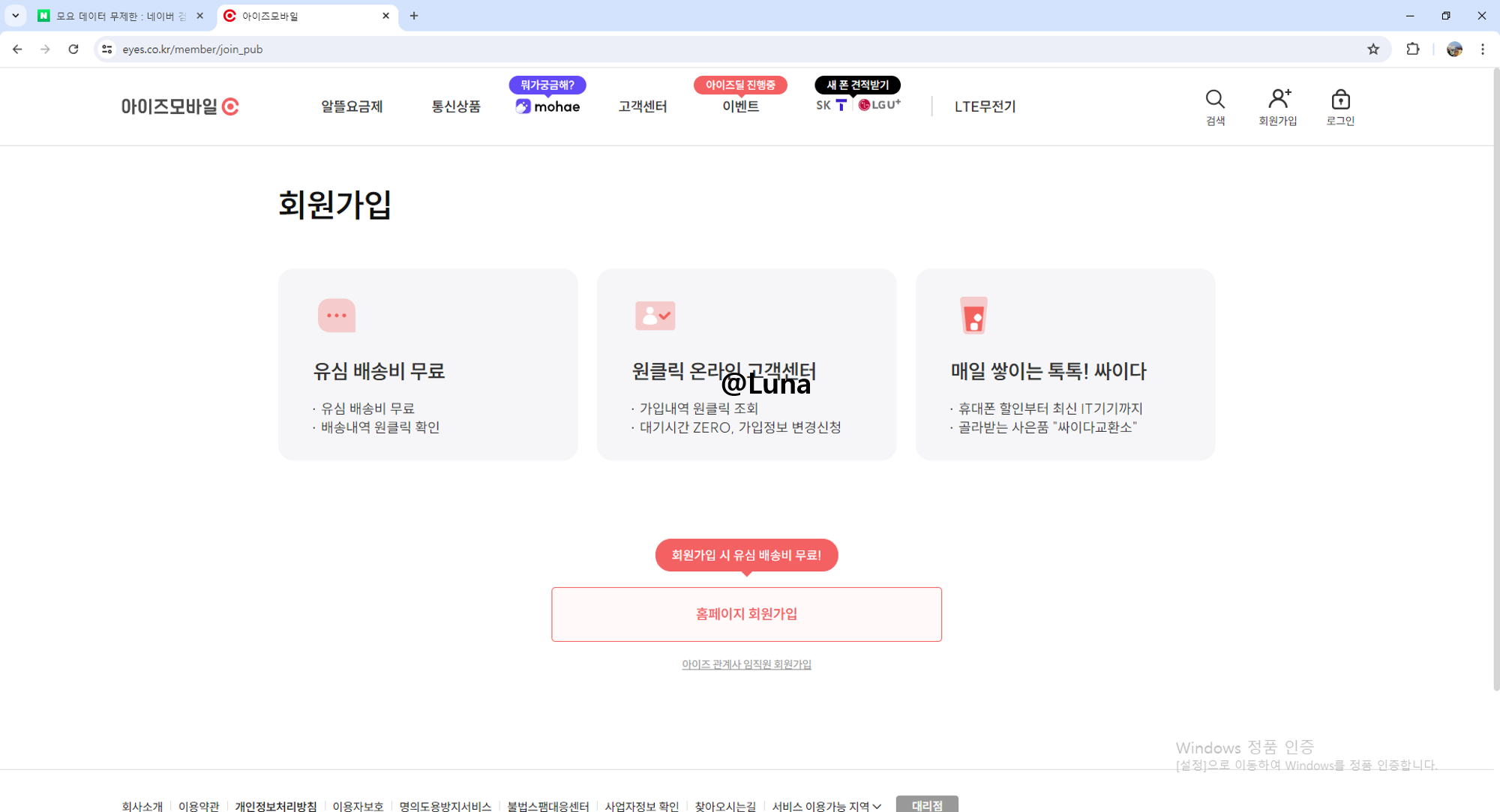Click the 대리점 button in footer
Image resolution: width=1500 pixels, height=812 pixels.
pos(927,805)
